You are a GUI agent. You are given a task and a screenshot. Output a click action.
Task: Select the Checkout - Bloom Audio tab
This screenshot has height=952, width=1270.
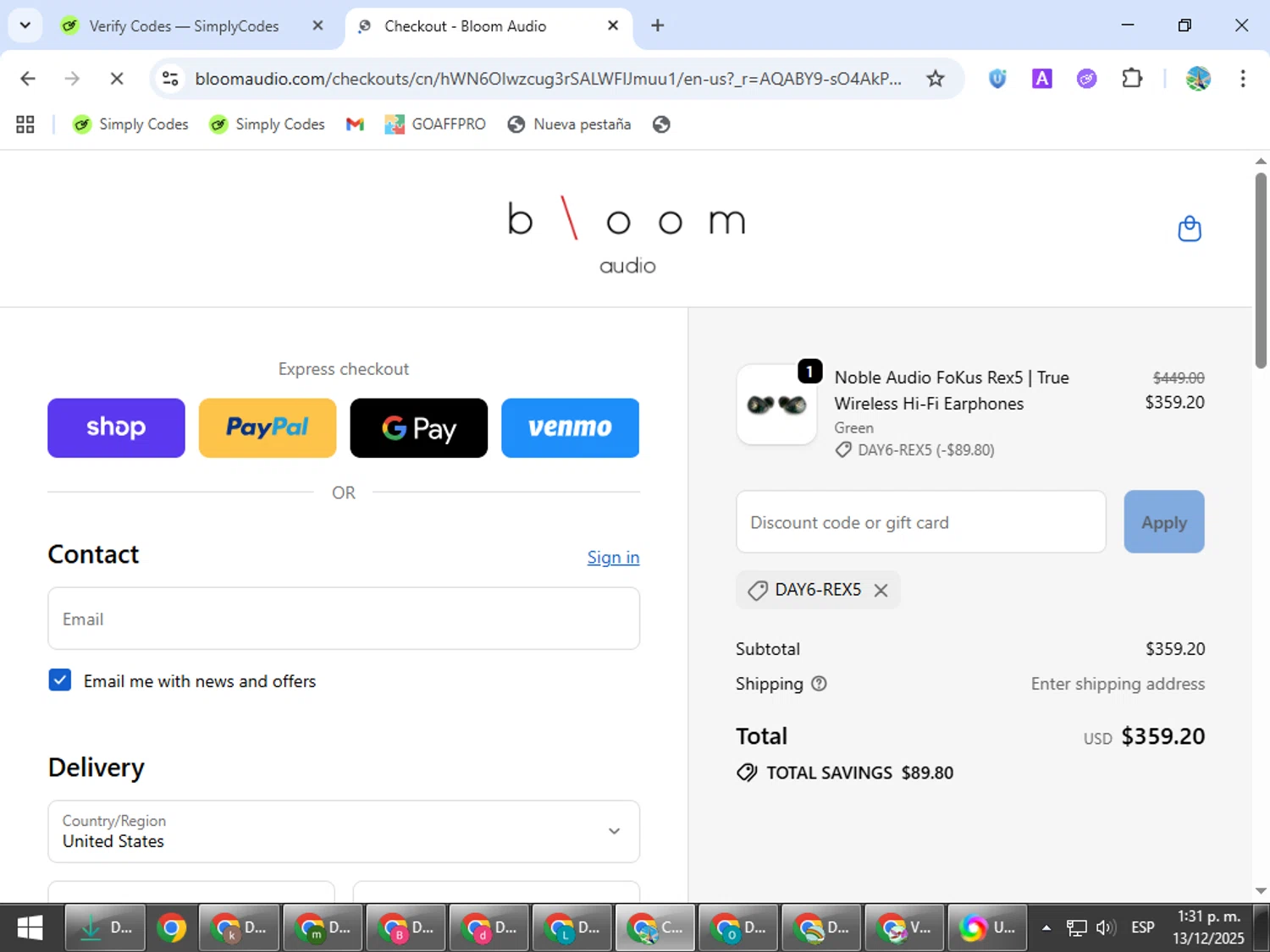click(487, 25)
